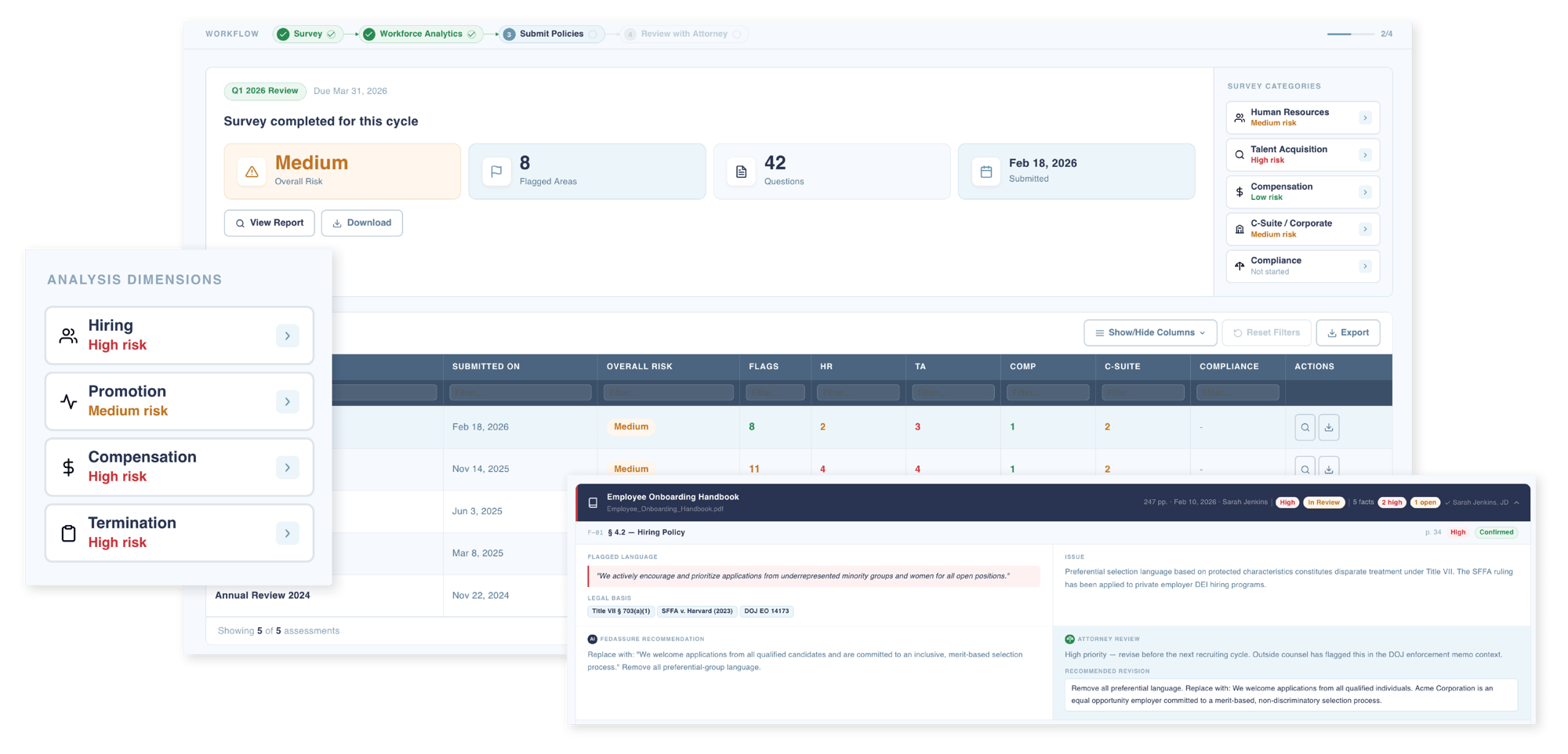The image size is (1568, 754).
Task: Click the dollar icon in the Analysis Dimensions Compensation card
Action: (69, 467)
